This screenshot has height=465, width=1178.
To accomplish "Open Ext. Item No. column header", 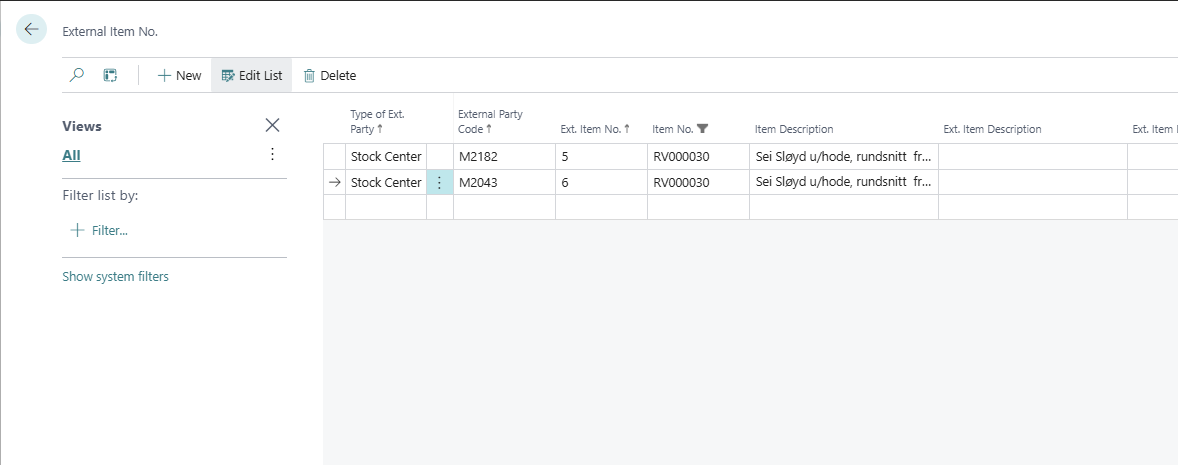I will coord(594,129).
